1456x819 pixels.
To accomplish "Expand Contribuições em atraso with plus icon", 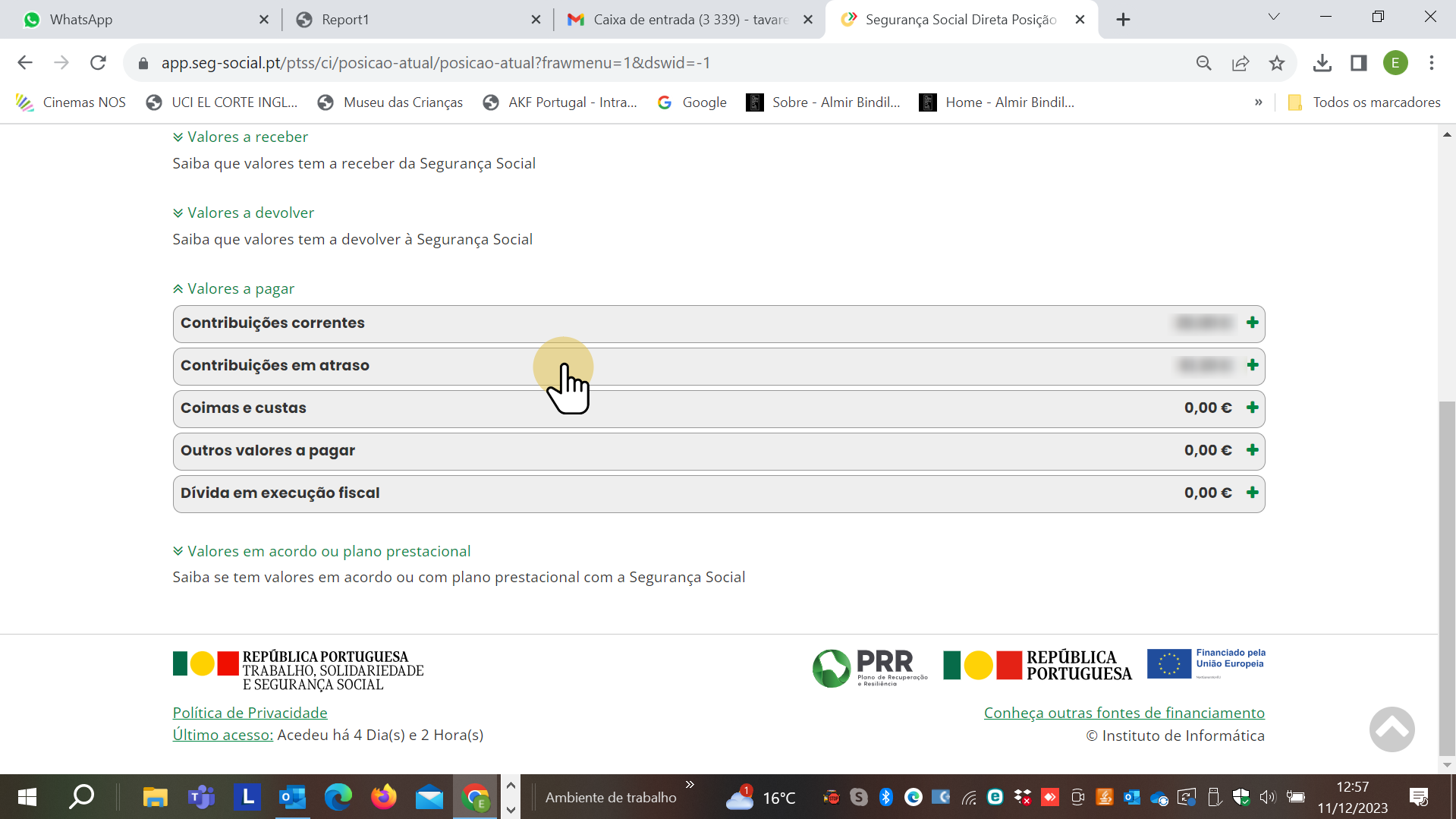I will [x=1252, y=365].
